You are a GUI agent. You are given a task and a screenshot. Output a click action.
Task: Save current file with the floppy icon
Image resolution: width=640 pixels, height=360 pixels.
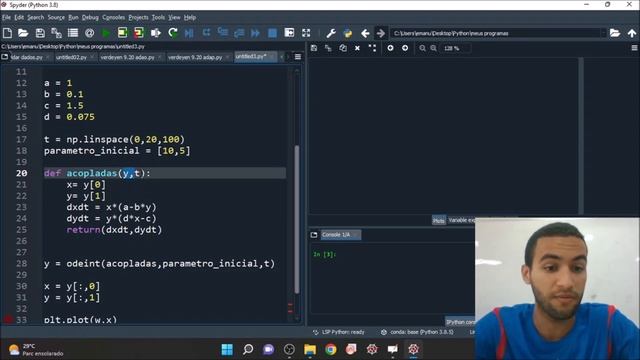point(40,33)
